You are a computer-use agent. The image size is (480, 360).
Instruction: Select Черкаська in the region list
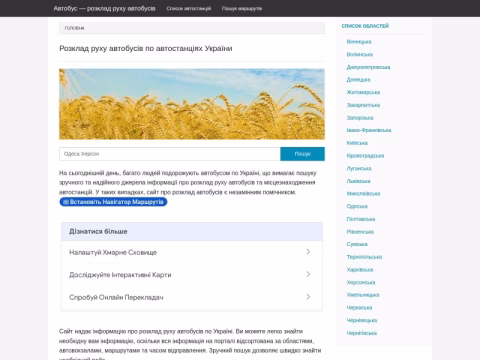(359, 308)
